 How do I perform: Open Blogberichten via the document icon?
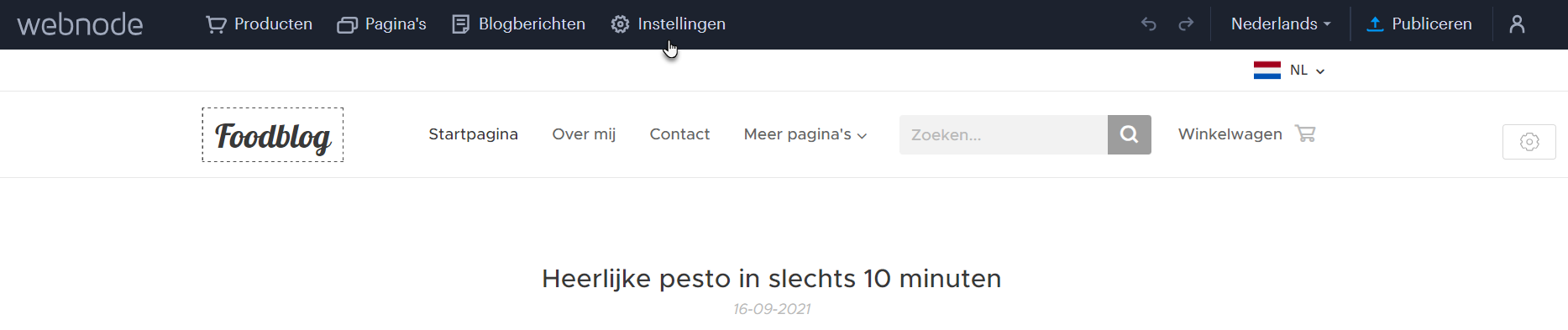460,24
